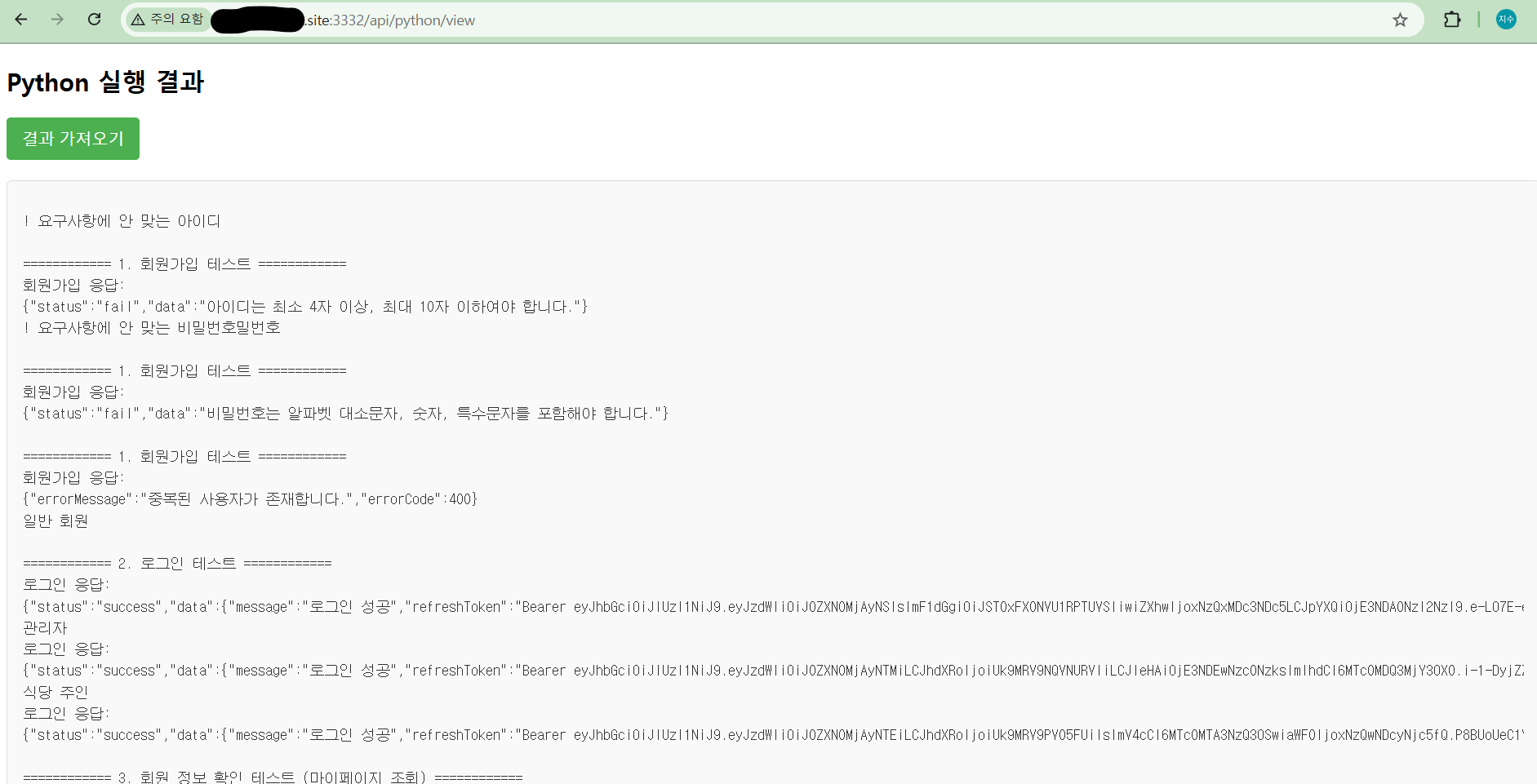Click the '관리자' line
Screen dimensions: 1537x784
[x=45, y=628]
